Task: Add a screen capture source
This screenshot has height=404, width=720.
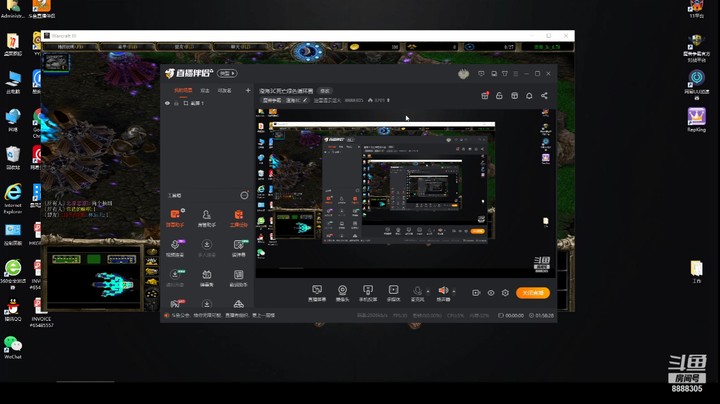Action: (317, 293)
